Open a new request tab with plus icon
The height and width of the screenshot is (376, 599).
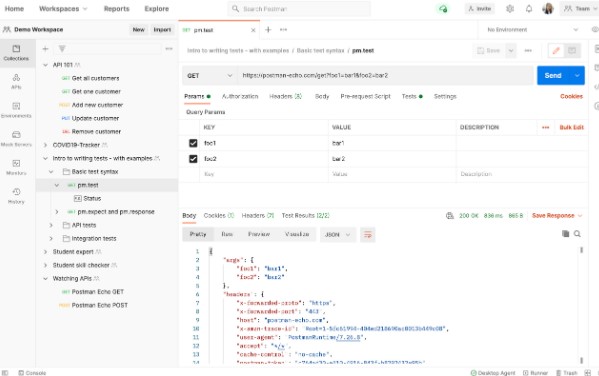[268, 30]
